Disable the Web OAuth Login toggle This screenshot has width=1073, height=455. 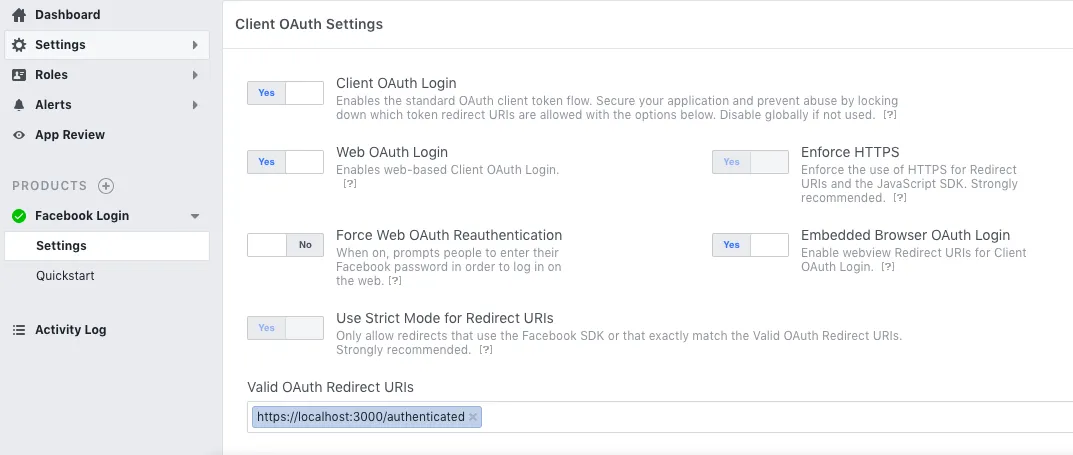(x=285, y=162)
